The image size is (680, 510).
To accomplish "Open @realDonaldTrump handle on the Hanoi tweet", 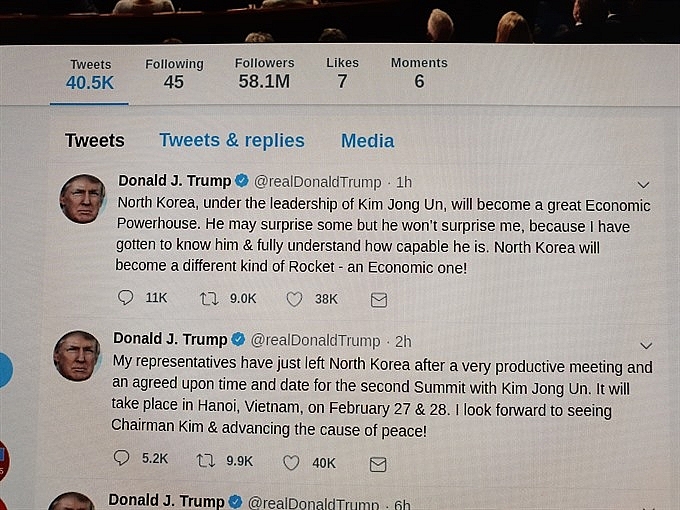I will 315,341.
